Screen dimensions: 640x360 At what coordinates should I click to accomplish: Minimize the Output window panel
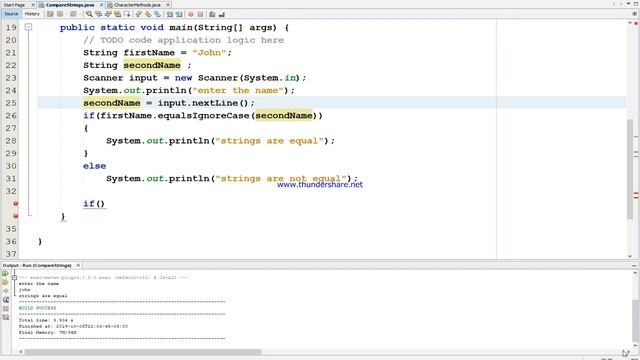coord(634,266)
